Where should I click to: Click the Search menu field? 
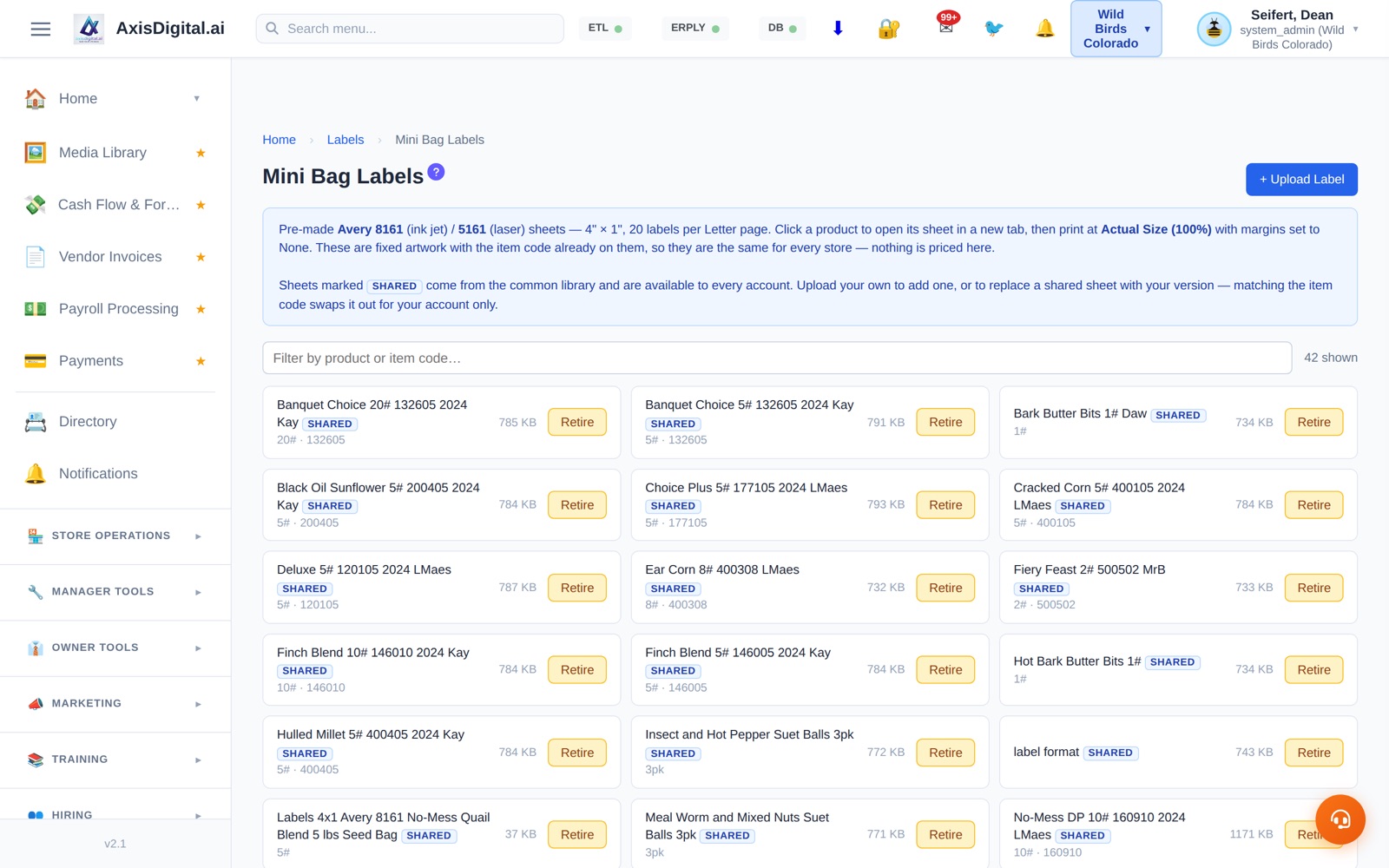point(410,29)
